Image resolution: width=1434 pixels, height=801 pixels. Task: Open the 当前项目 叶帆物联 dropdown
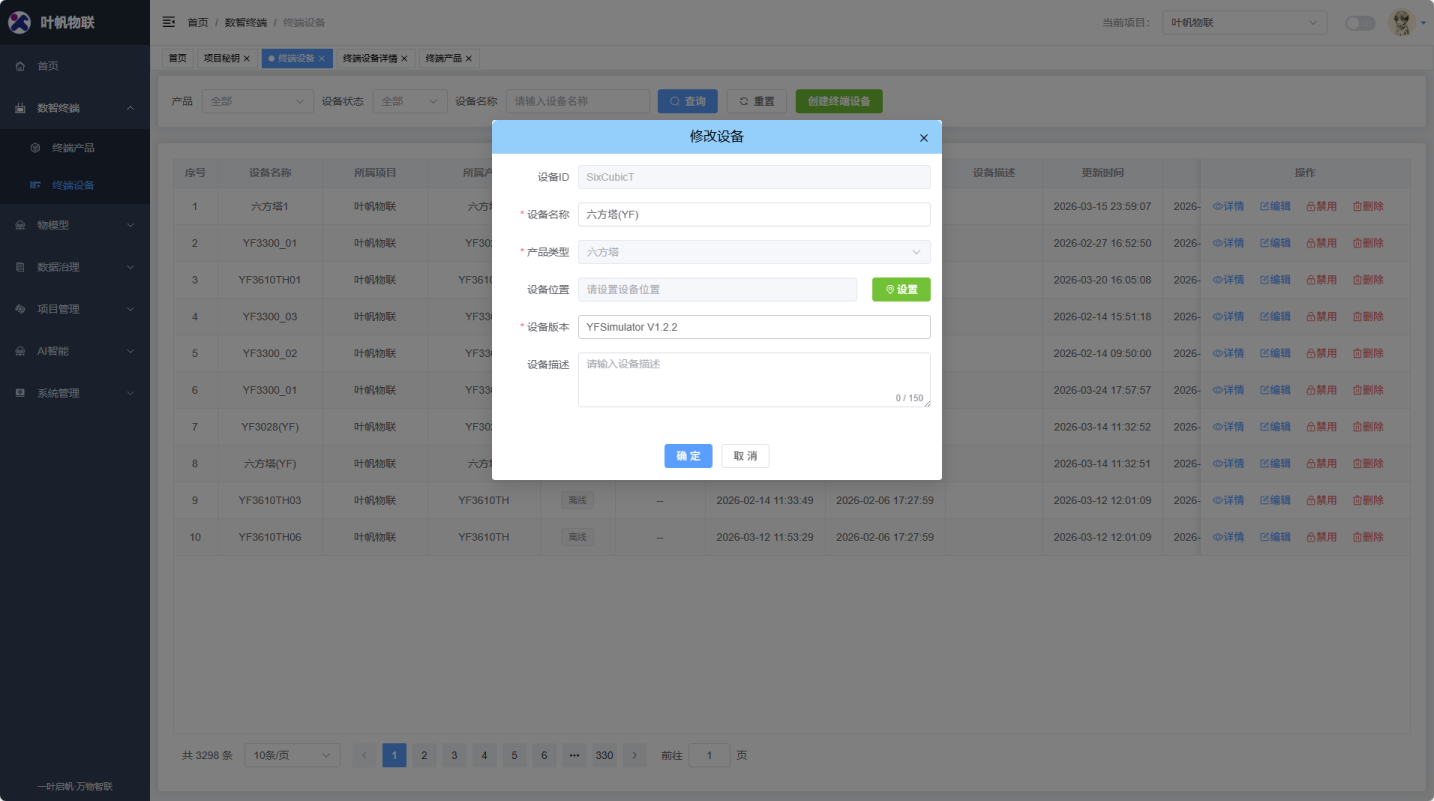1244,23
